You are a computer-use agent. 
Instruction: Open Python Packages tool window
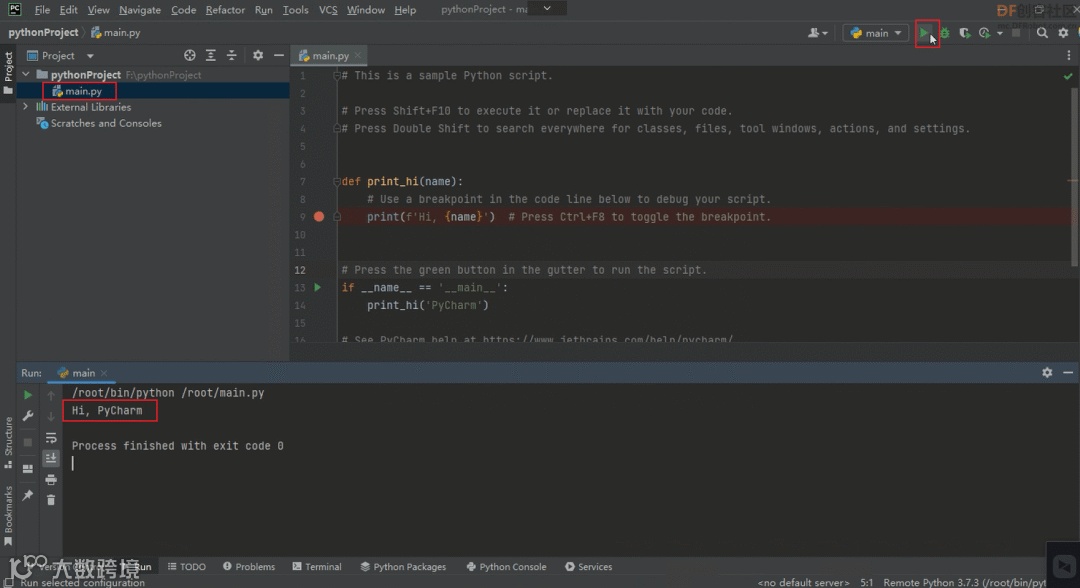coord(404,567)
